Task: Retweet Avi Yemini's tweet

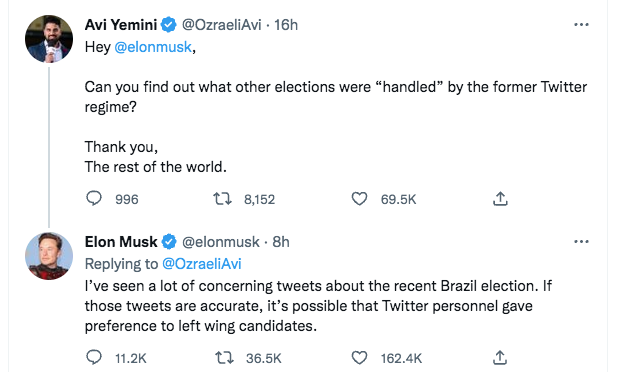Action: pyautogui.click(x=222, y=199)
